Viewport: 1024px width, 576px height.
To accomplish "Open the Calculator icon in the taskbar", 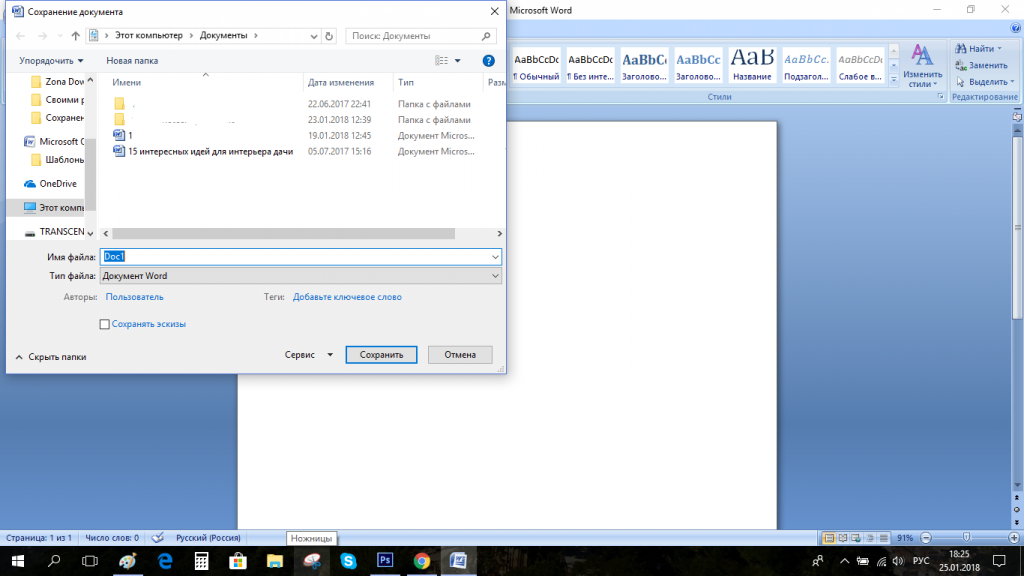I will [x=201, y=561].
